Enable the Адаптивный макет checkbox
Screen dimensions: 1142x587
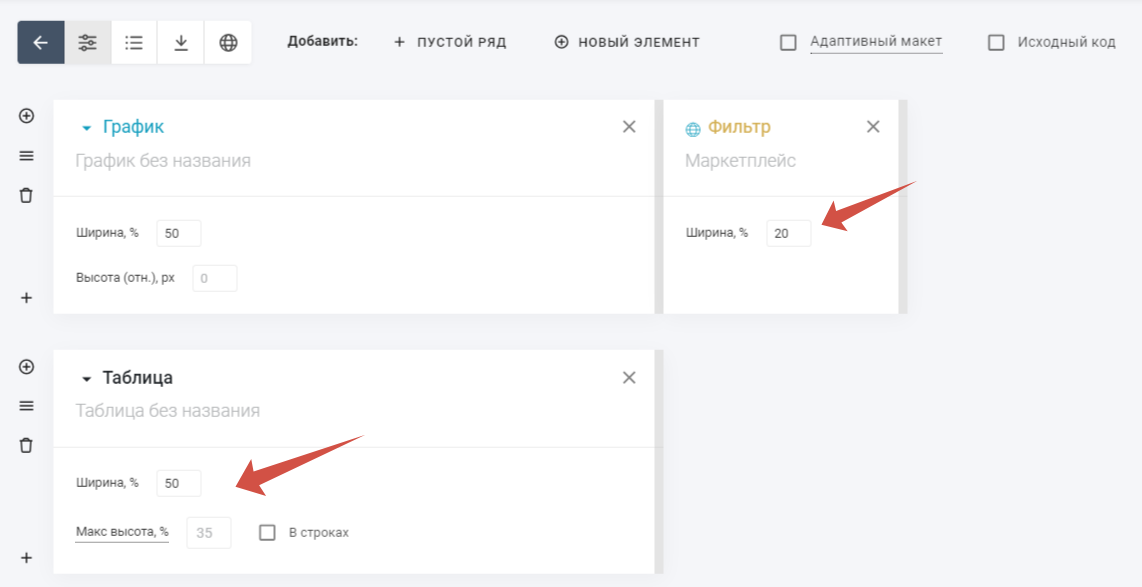788,42
